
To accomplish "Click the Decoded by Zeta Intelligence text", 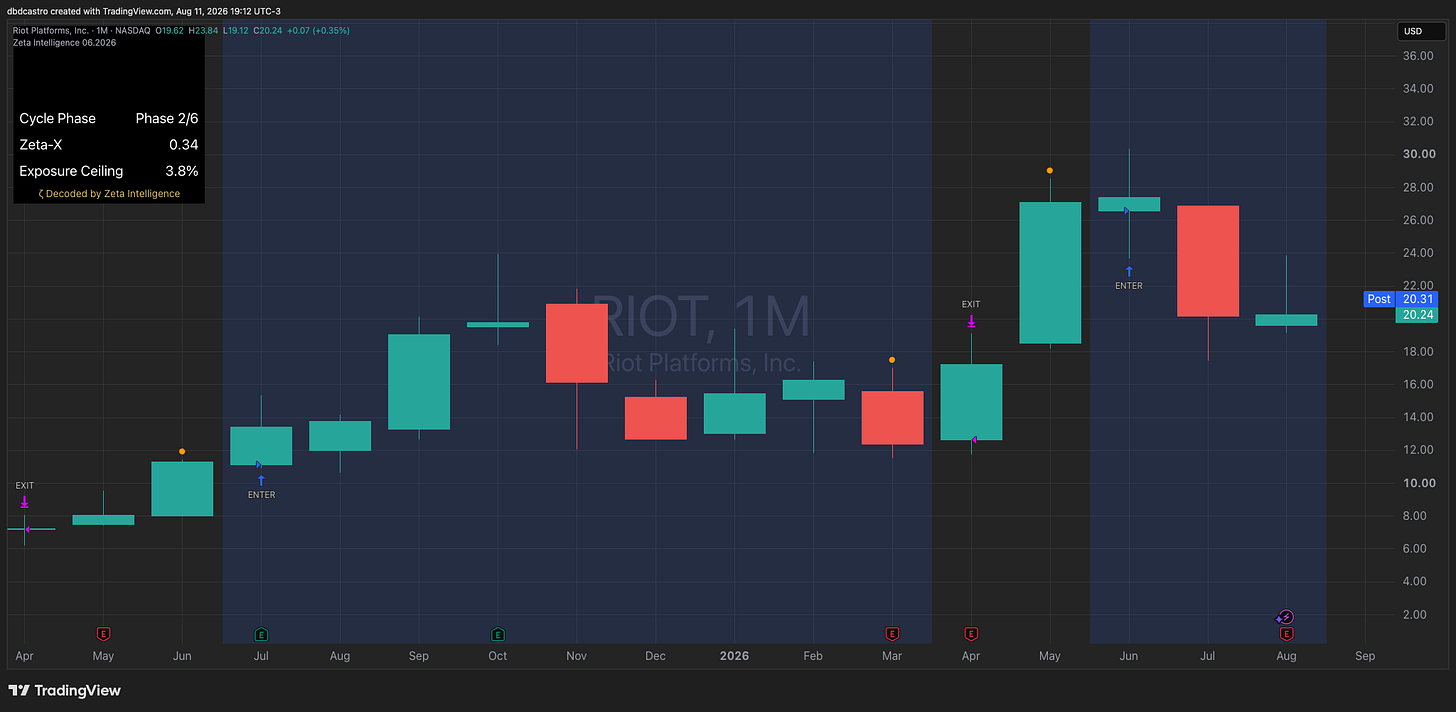I will 108,193.
